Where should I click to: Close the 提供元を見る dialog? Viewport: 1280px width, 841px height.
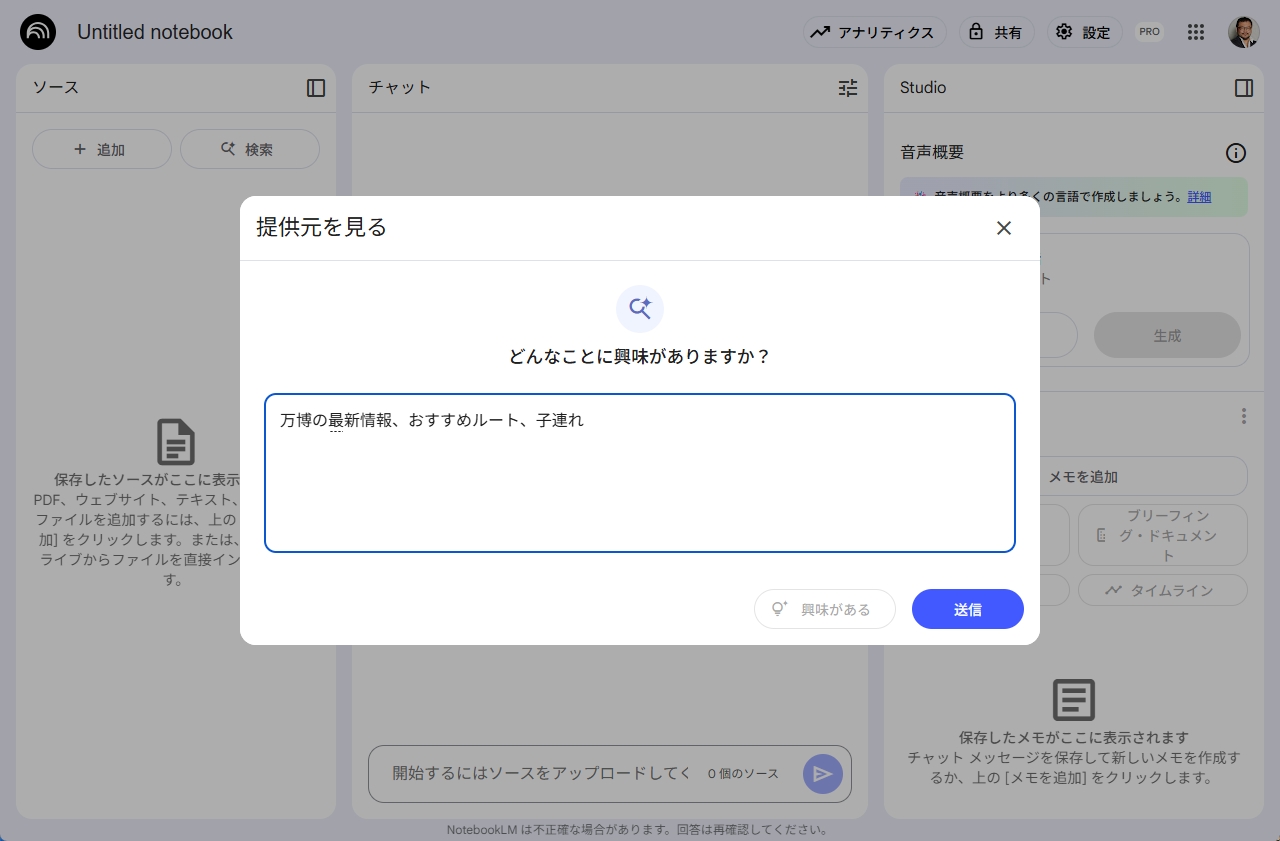click(x=1004, y=228)
